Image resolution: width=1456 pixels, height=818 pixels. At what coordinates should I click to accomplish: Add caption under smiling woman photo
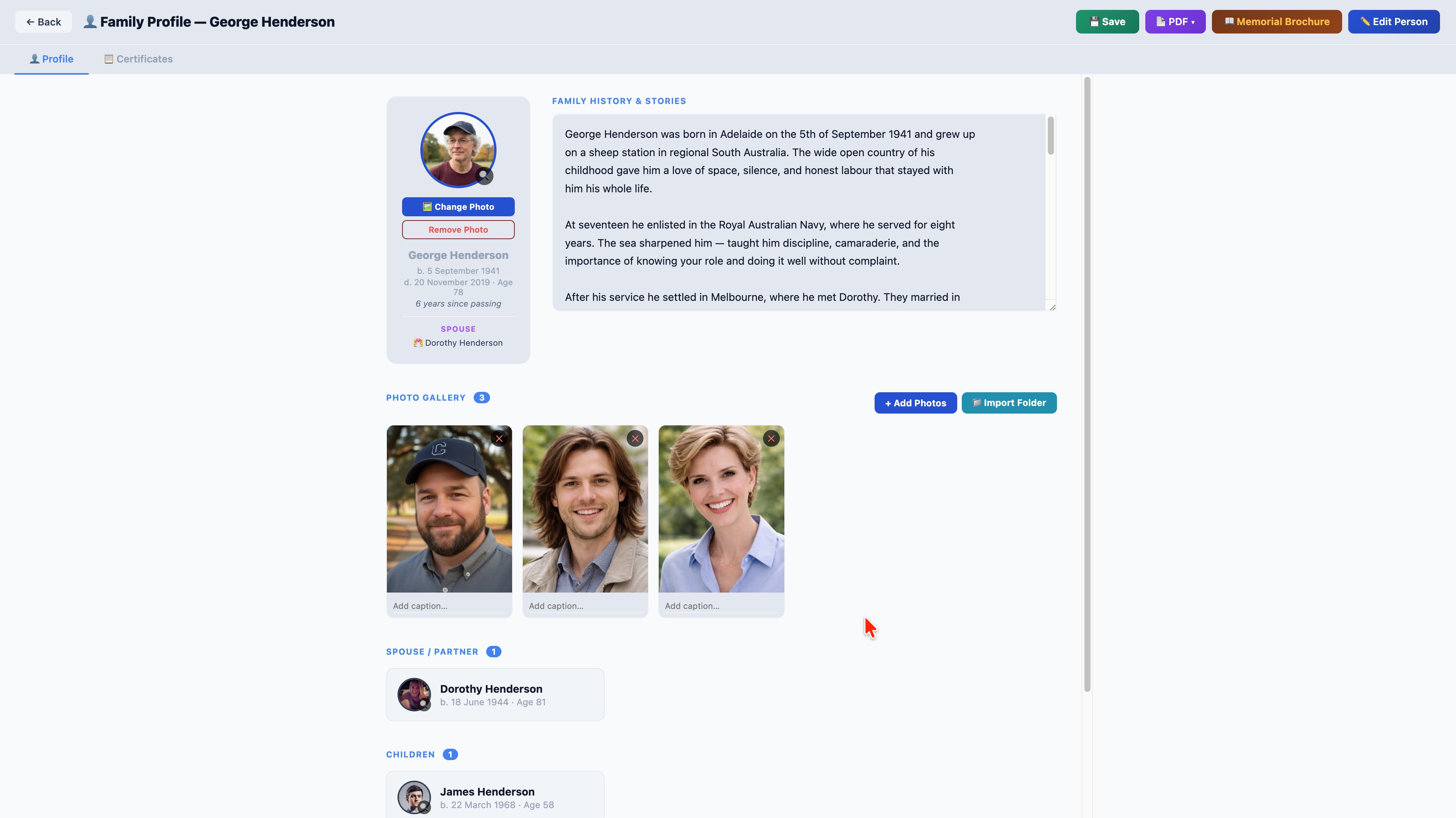[721, 606]
